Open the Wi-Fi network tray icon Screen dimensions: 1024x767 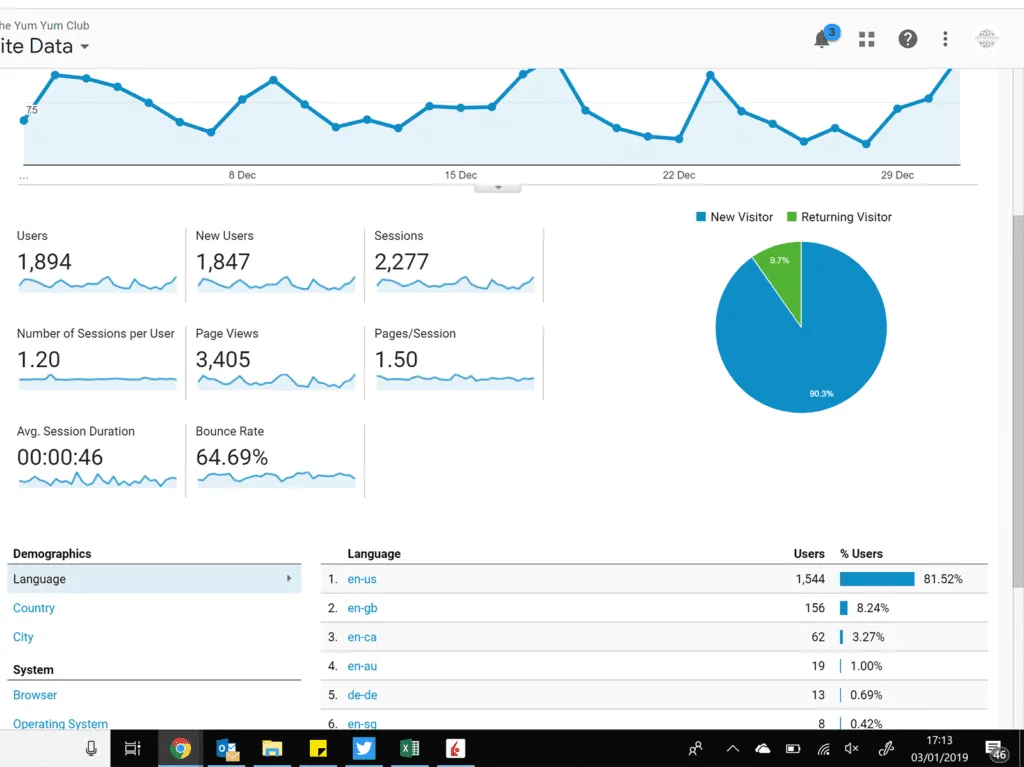[824, 749]
